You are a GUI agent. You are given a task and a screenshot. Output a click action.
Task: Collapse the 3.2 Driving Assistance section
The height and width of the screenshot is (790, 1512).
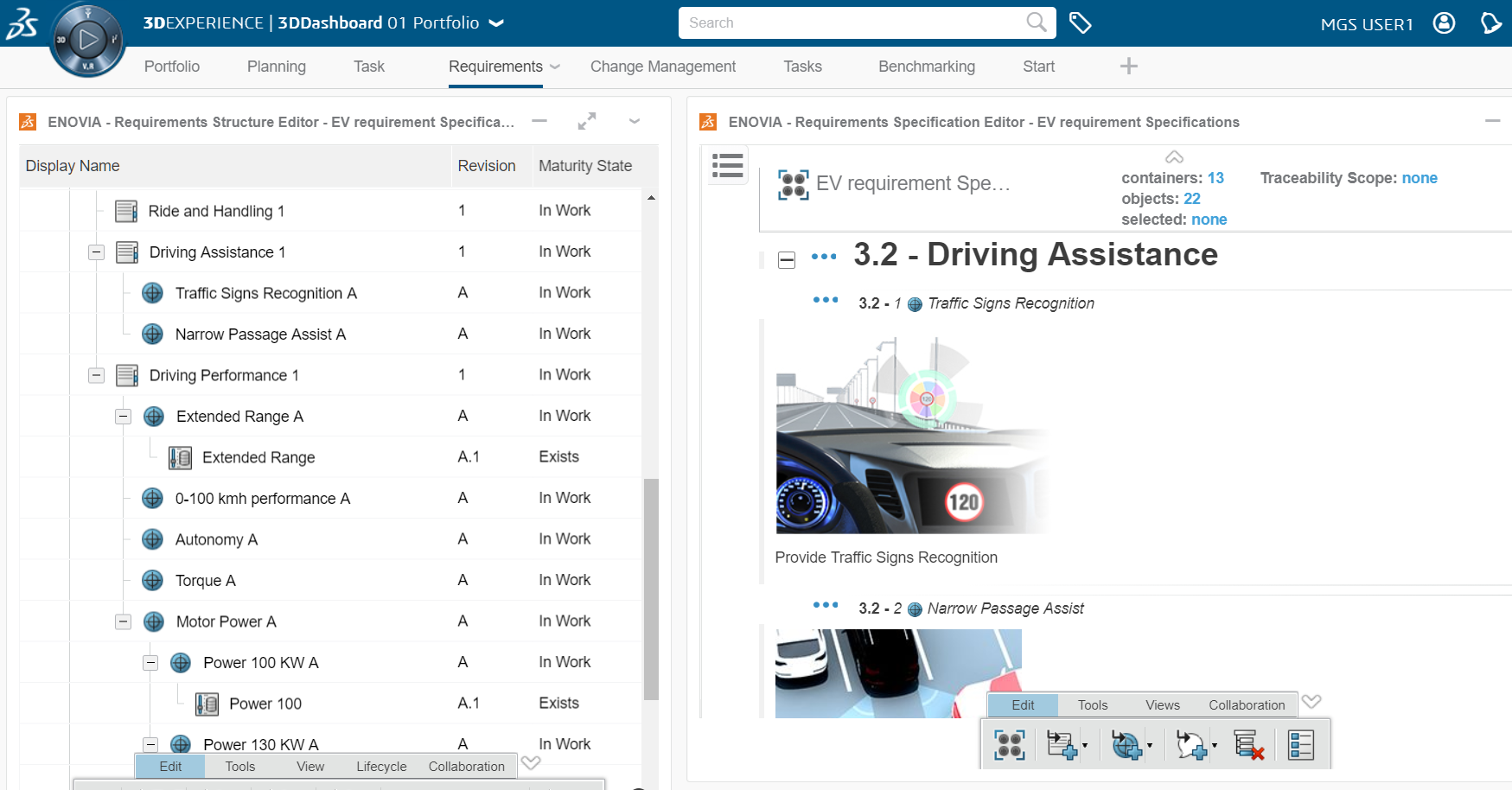point(787,259)
